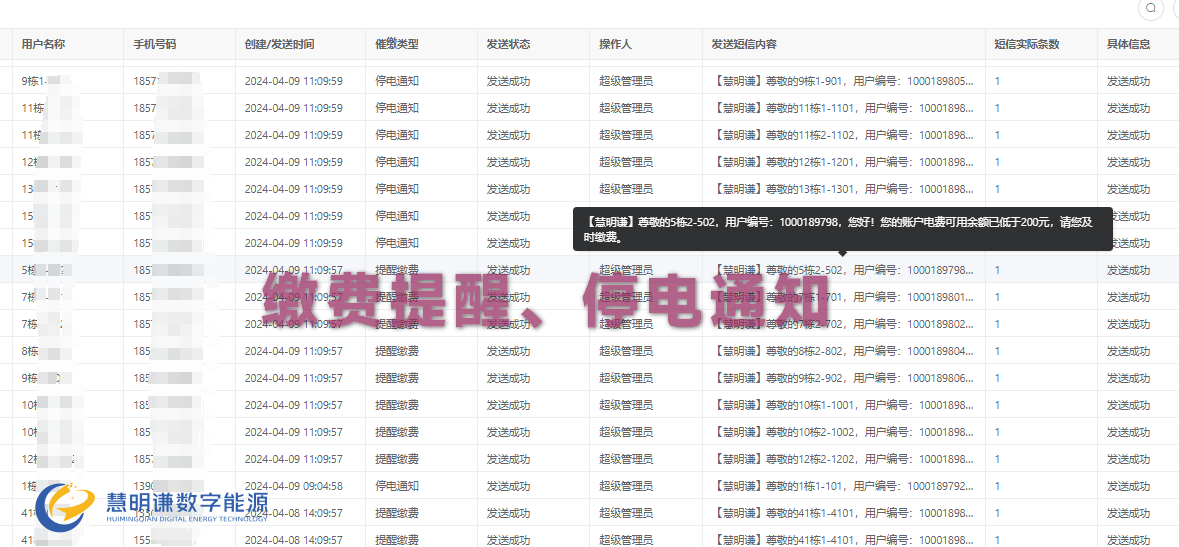Click the SMS content mentioning 13栋1-1301

tap(843, 189)
